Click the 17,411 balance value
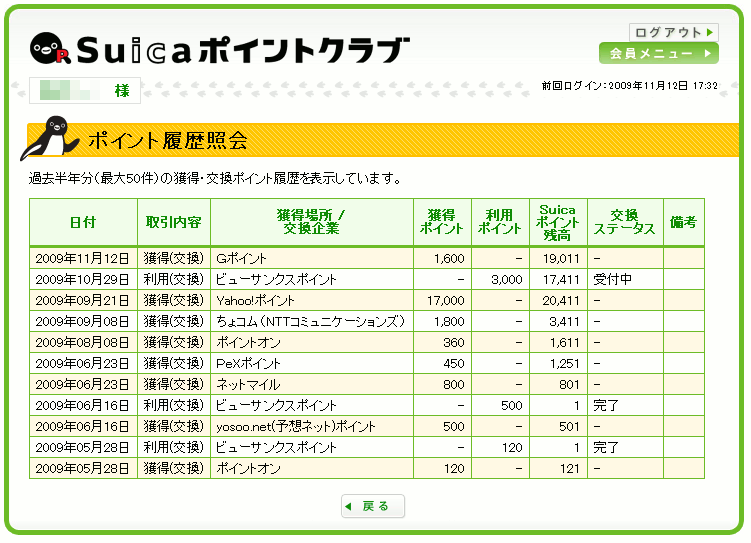 (561, 280)
